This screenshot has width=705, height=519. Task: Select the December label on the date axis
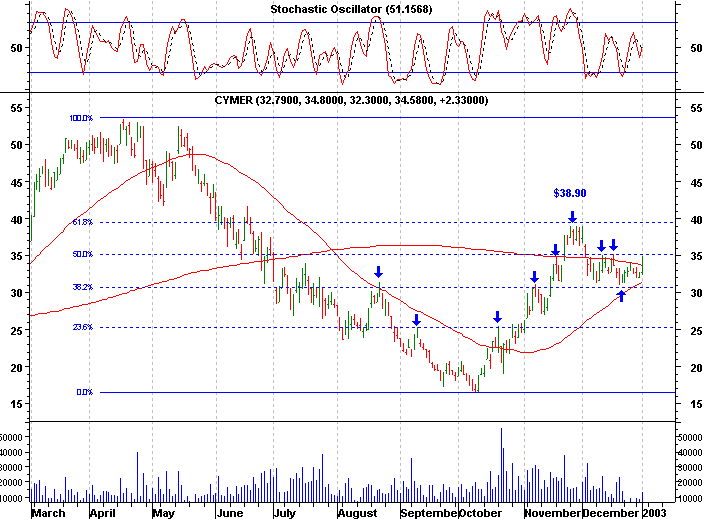(610, 513)
